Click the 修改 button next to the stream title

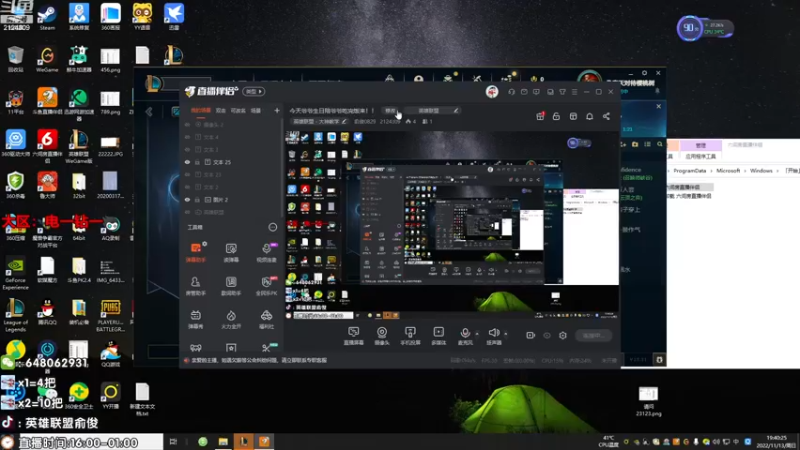click(390, 110)
